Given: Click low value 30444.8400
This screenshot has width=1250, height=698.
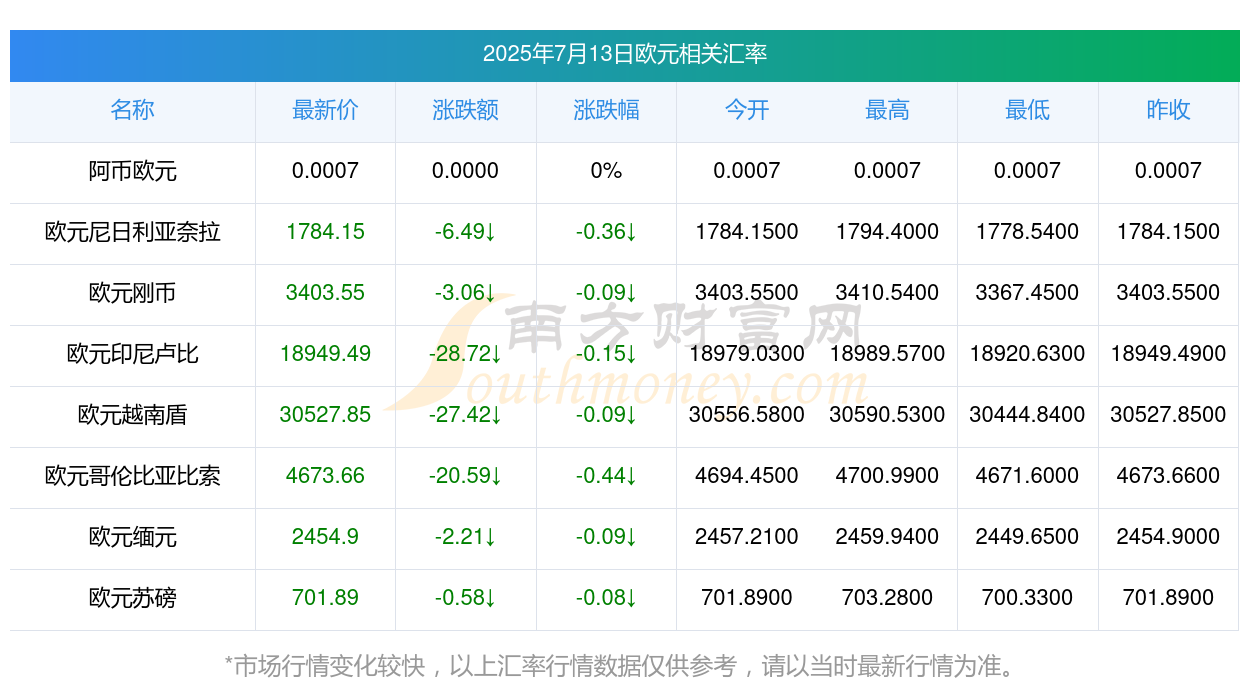Looking at the screenshot, I should [1027, 415].
